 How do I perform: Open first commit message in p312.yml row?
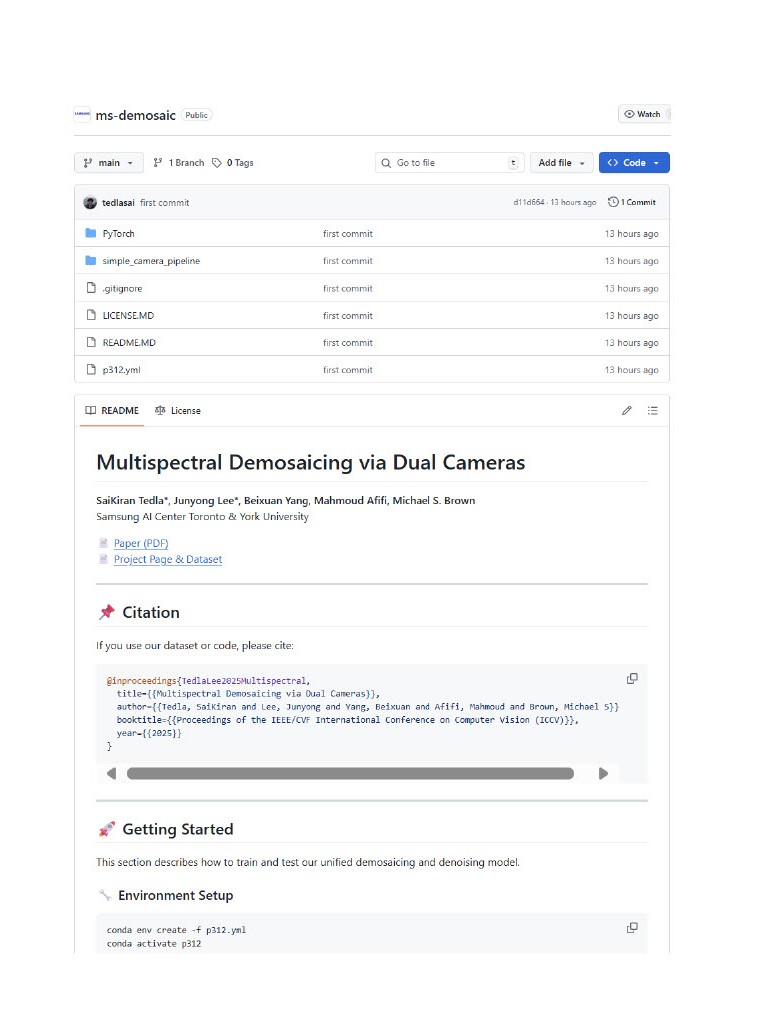pos(347,370)
